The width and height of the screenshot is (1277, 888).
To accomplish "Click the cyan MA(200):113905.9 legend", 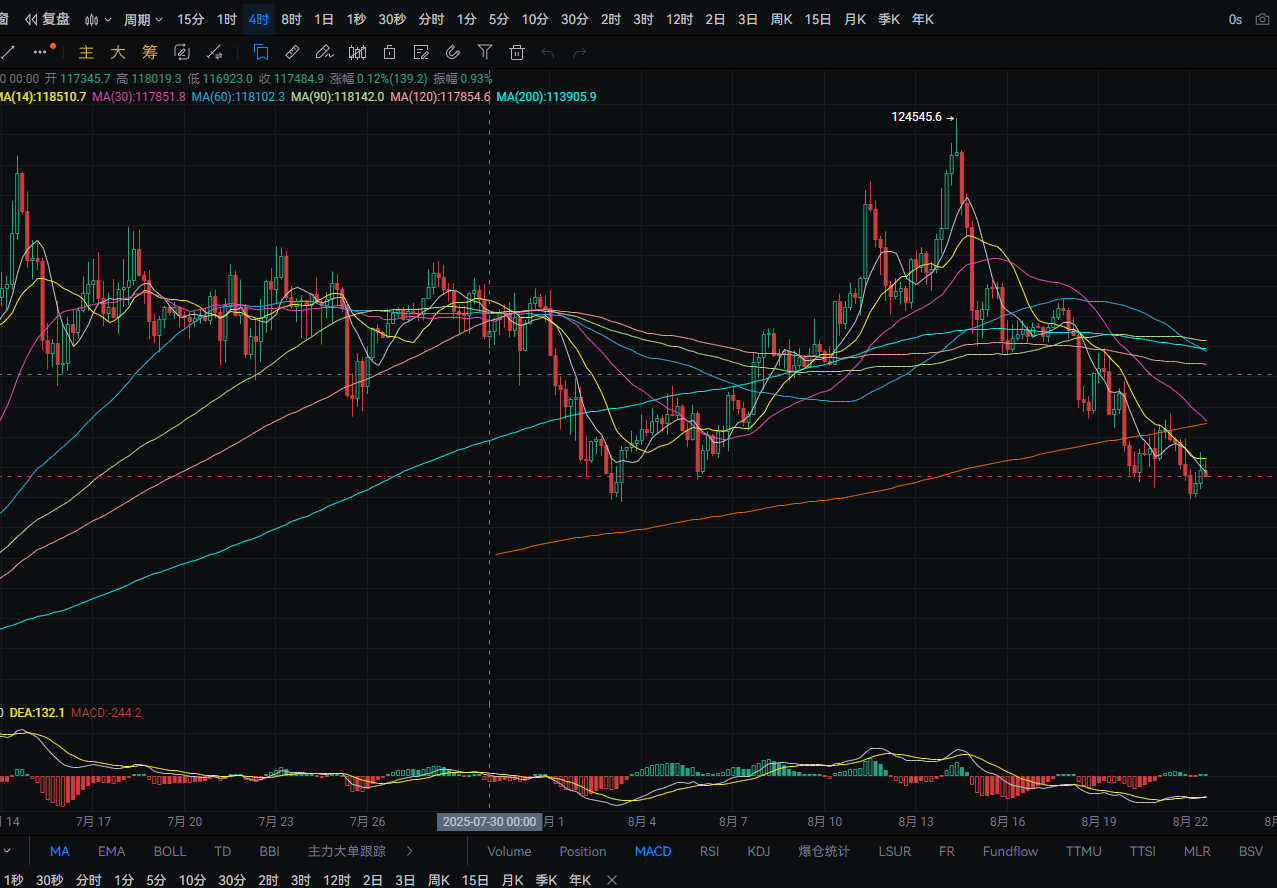I will [546, 97].
